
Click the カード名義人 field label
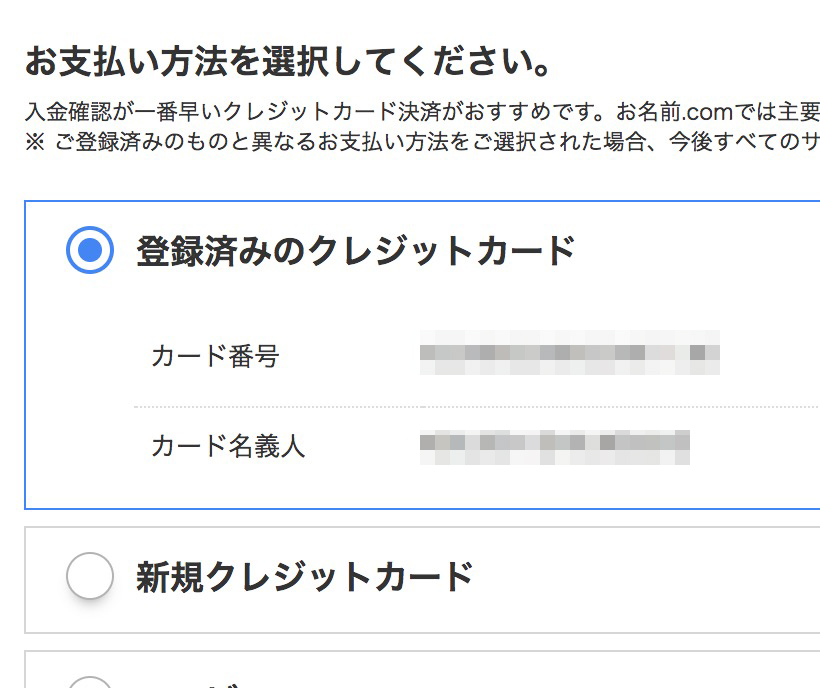[x=228, y=446]
